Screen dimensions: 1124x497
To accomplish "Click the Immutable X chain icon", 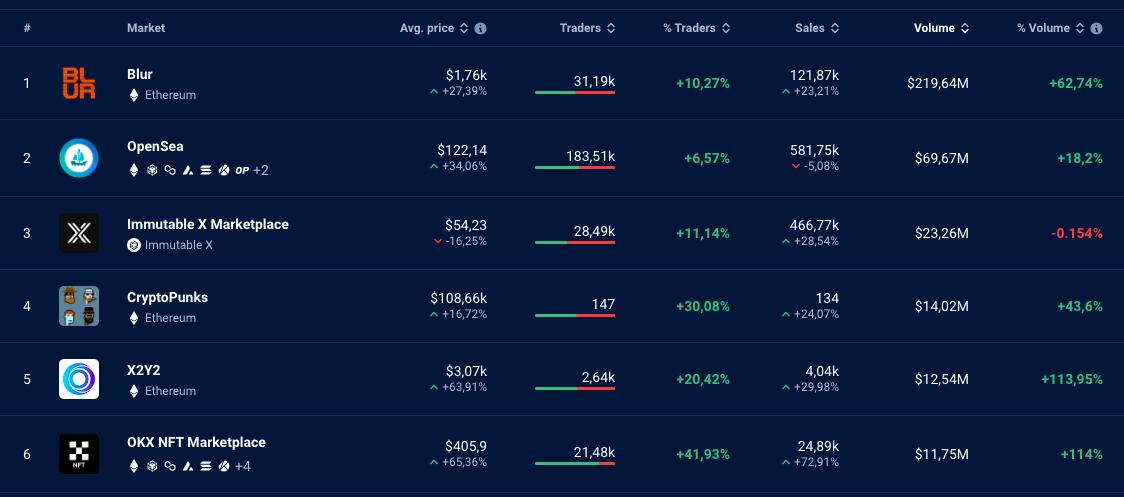I will (x=134, y=245).
